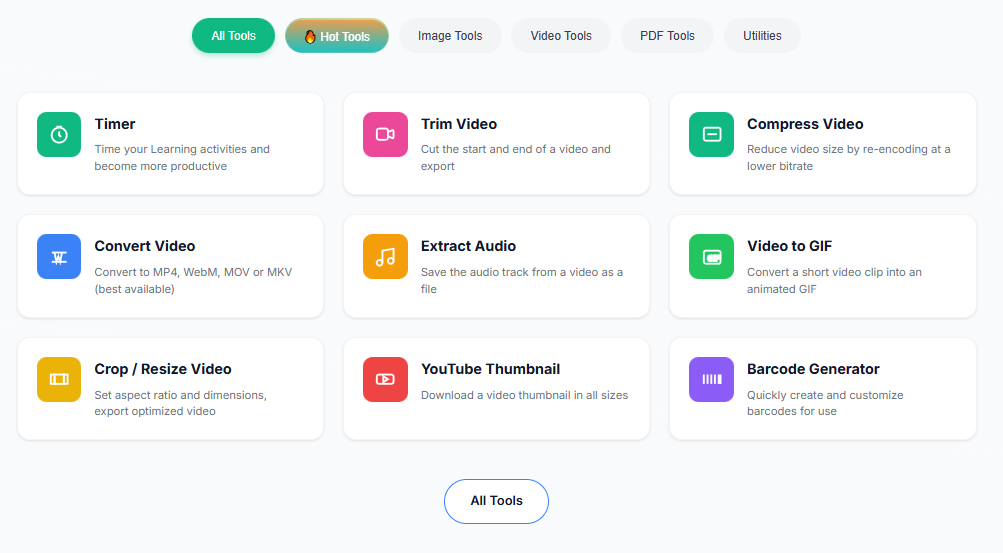Viewport: 1003px width, 553px height.
Task: Open the Video Tools tab
Action: pos(561,36)
